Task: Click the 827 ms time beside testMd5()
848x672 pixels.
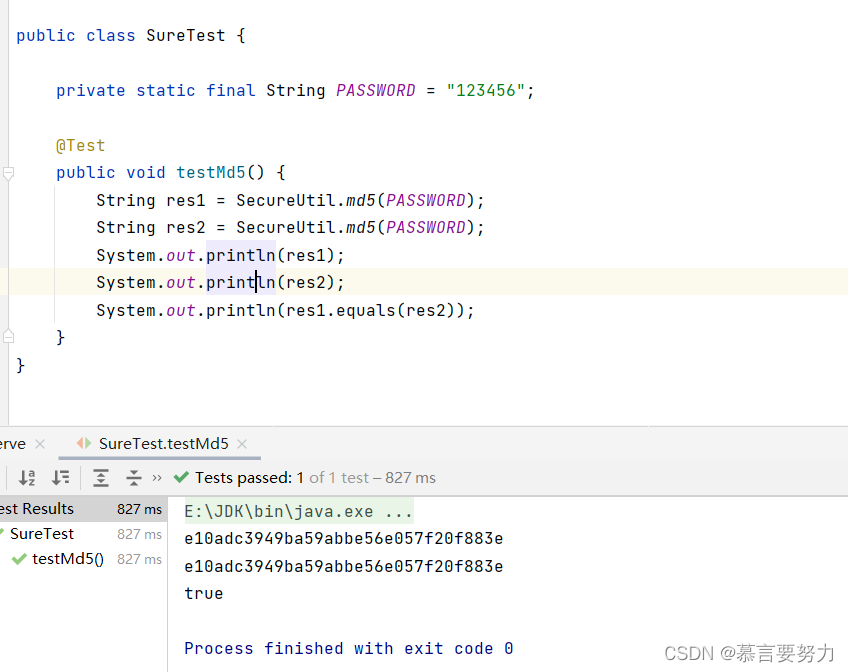Action: (x=140, y=559)
